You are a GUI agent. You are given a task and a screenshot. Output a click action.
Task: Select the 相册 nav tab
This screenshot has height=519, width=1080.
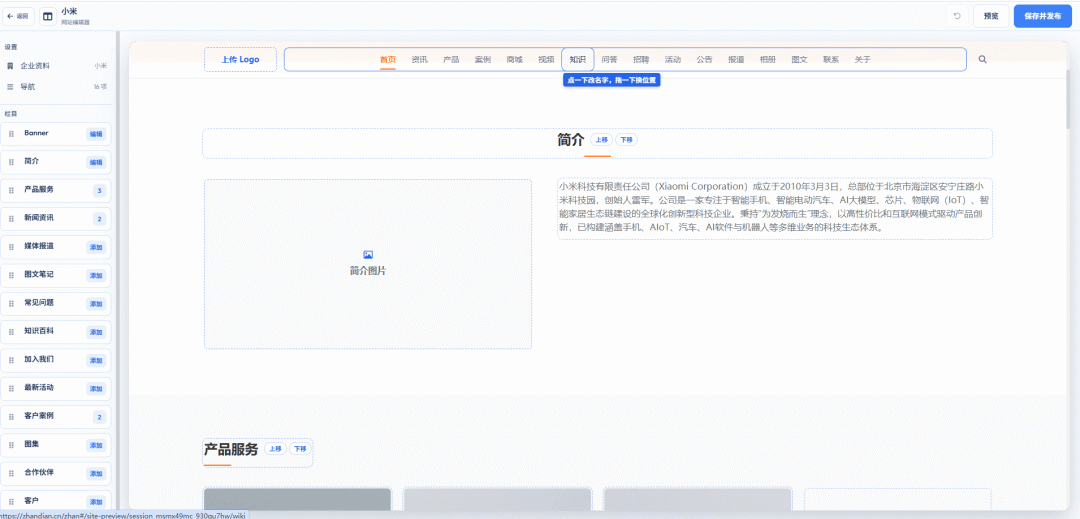coord(768,60)
